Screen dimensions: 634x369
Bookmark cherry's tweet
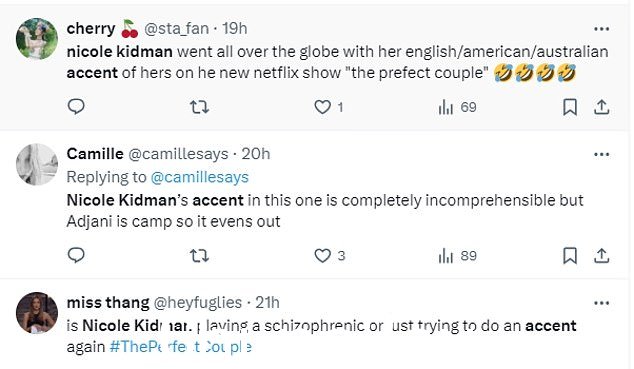pyautogui.click(x=570, y=107)
